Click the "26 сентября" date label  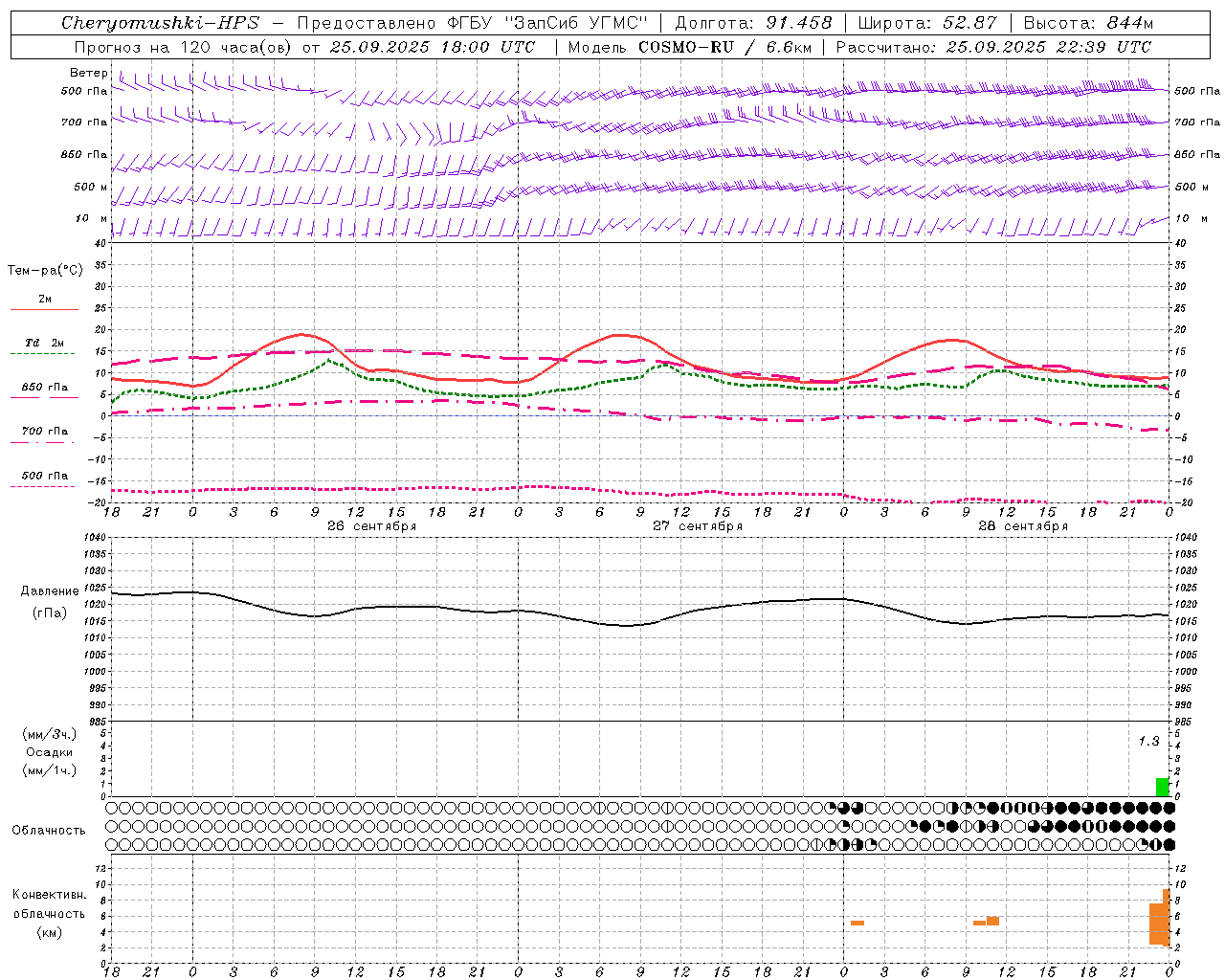(371, 526)
